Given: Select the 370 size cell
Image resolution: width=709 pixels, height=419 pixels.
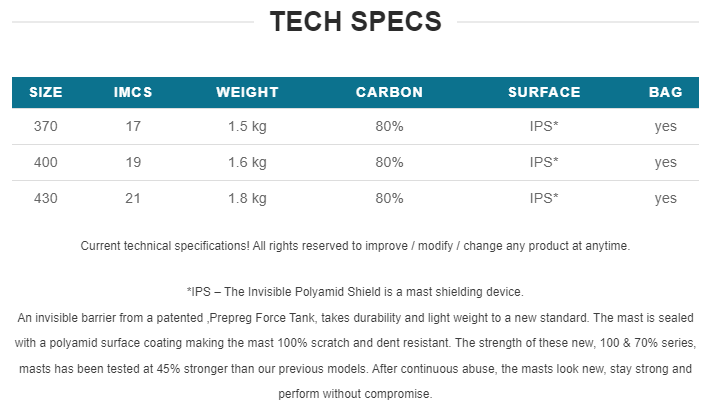Looking at the screenshot, I should [x=46, y=126].
